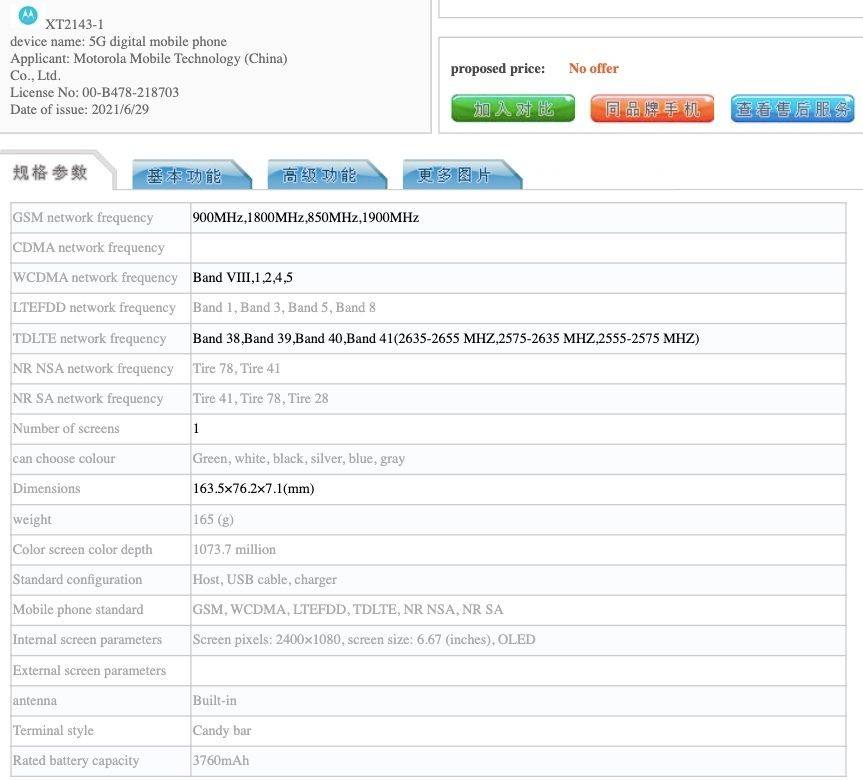Open the 更多图片 tab
Viewport: 863px width, 780px height.
pos(455,176)
